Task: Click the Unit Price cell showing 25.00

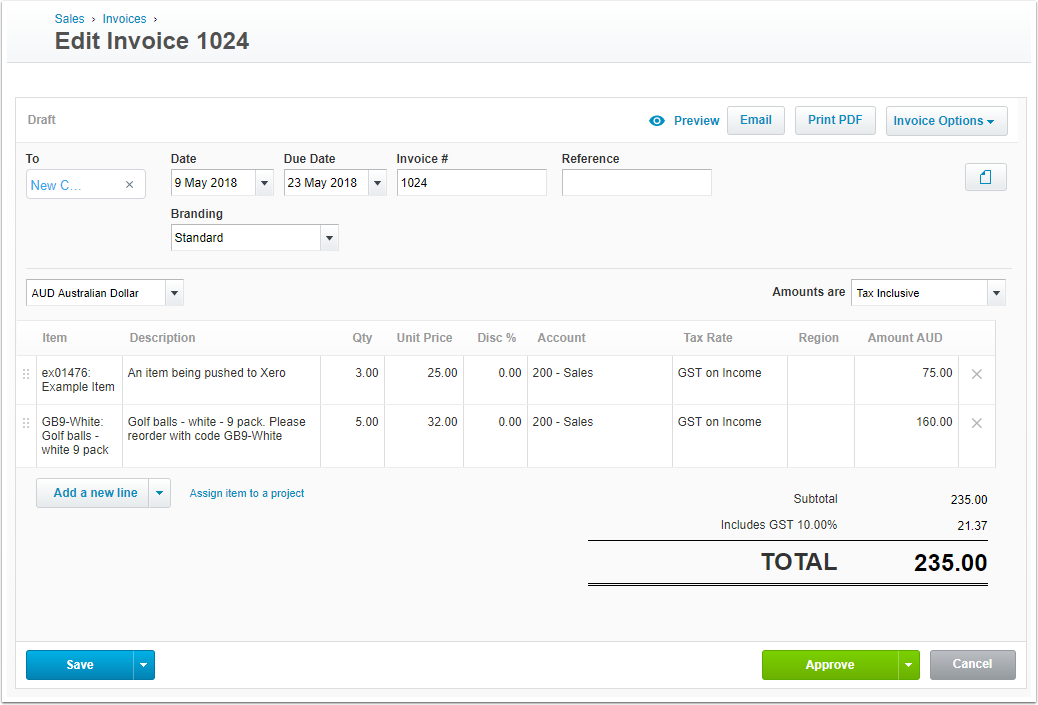Action: click(424, 380)
